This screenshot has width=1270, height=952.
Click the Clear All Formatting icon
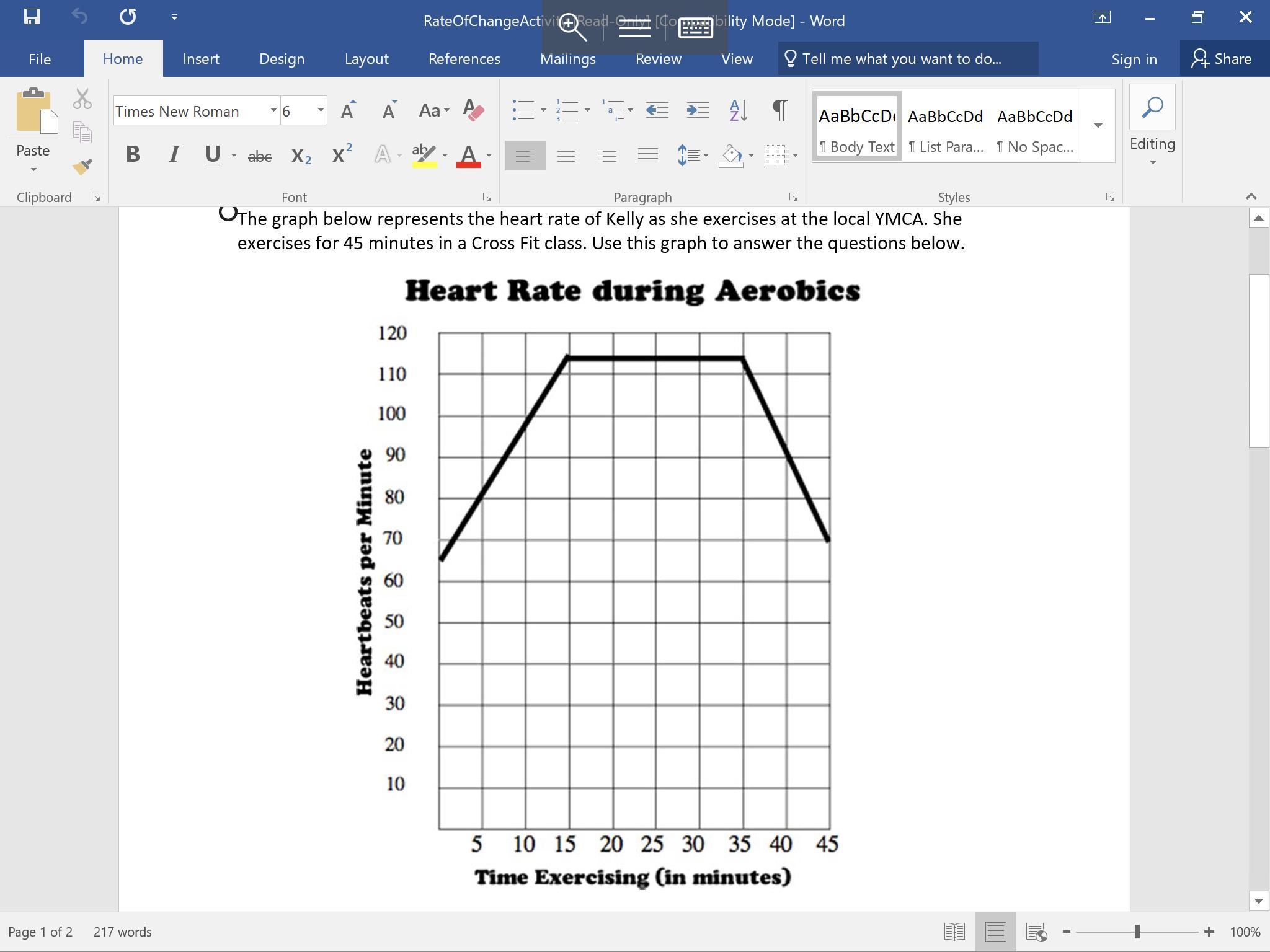pos(474,111)
